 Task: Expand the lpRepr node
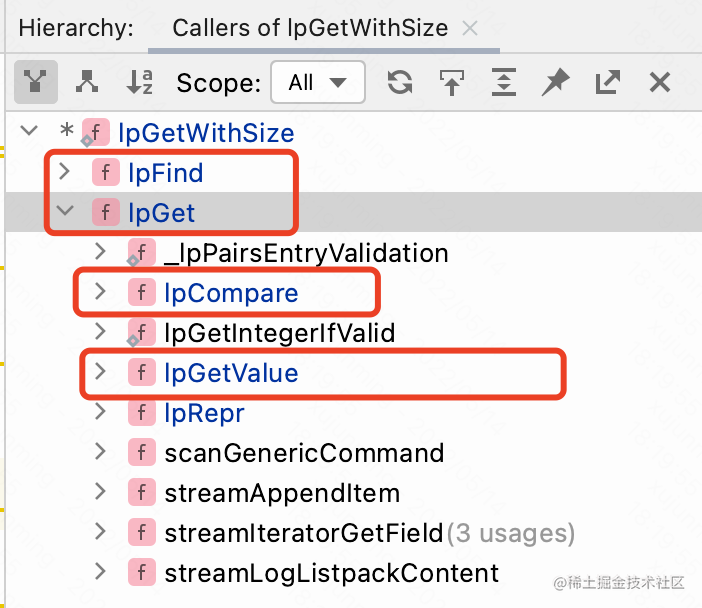[101, 411]
